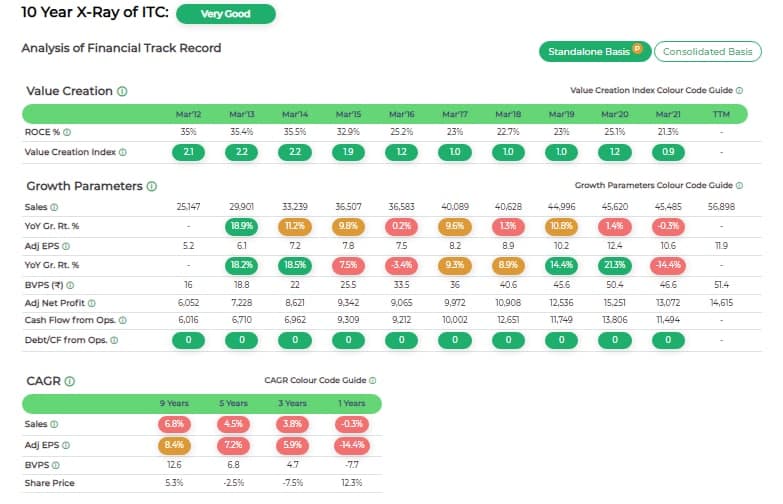Switch to Standalone Basis view

click(595, 52)
